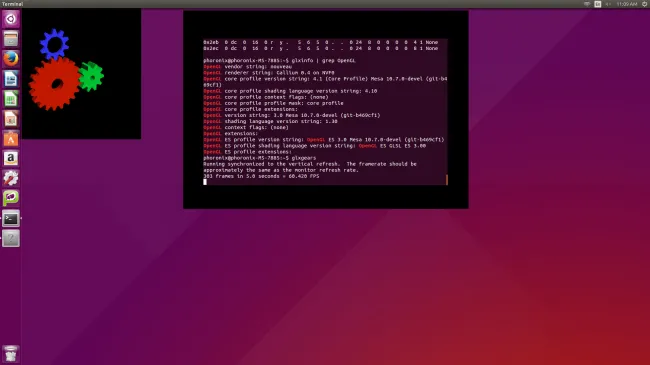Click the terminal scrollbar handle
Image resolution: width=650 pixels, height=365 pixels.
click(446, 180)
